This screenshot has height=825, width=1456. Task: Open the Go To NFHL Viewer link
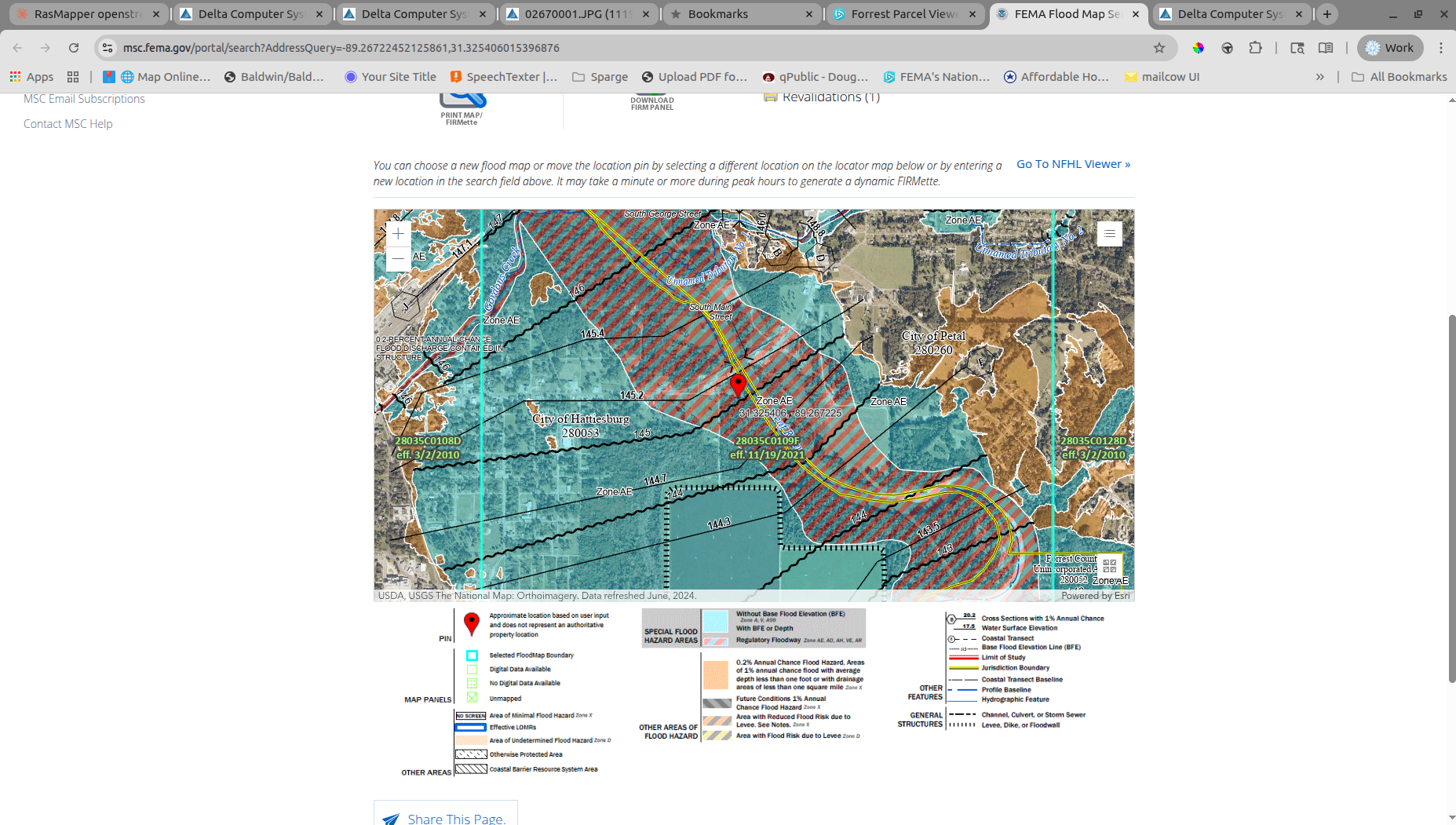click(1072, 164)
